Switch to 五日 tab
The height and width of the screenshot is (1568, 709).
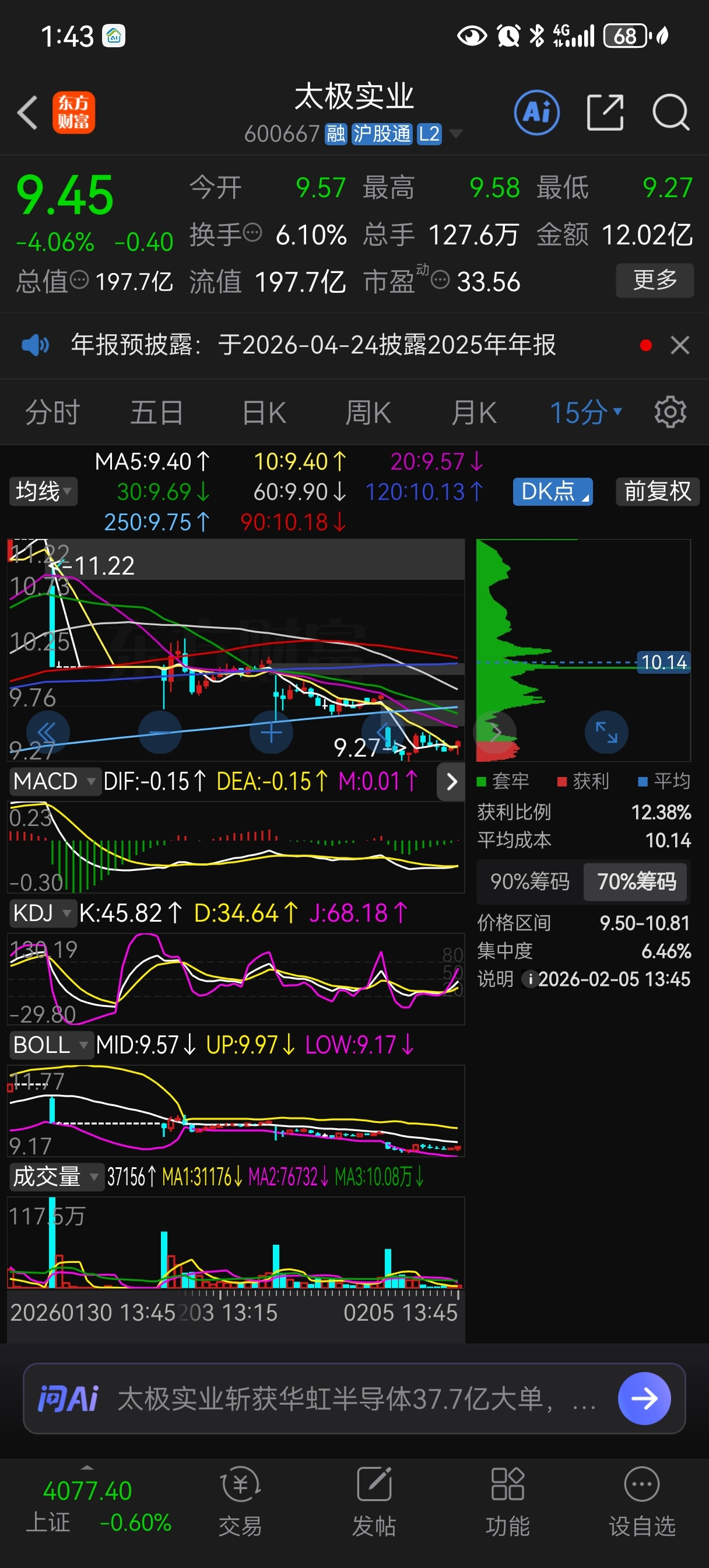tap(157, 412)
